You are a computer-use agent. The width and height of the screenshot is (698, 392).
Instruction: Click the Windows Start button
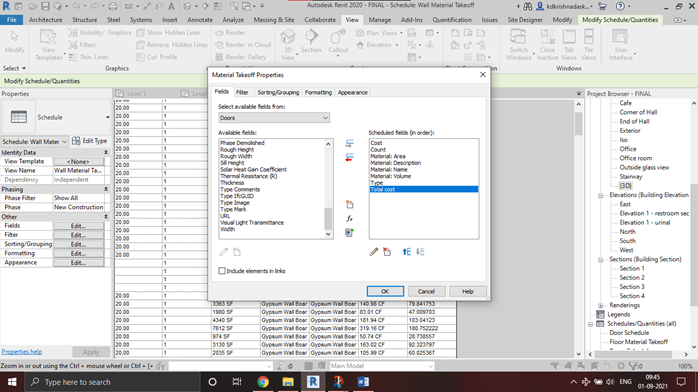pyautogui.click(x=12, y=382)
